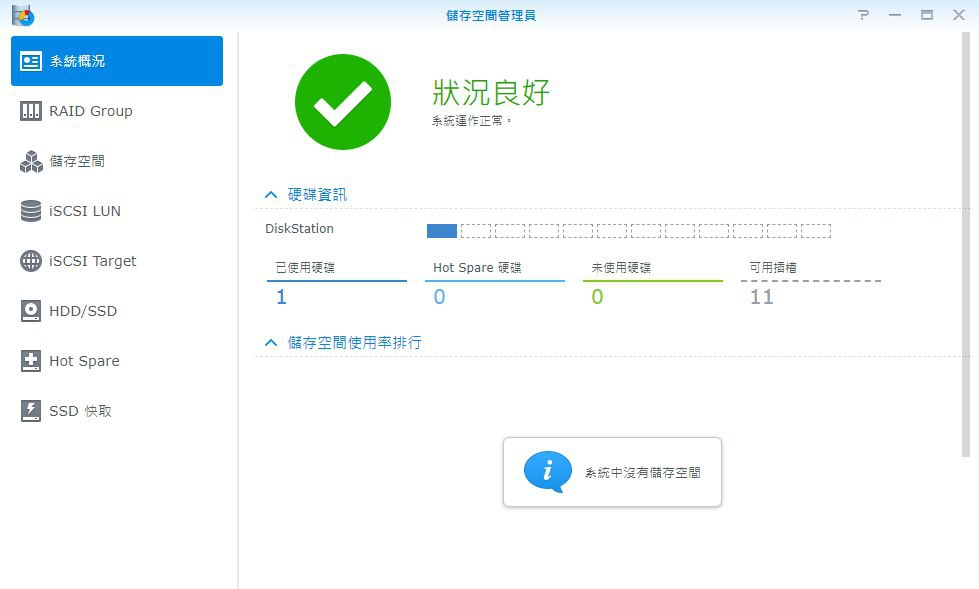Click the SSD 快取 lightning icon
979x589 pixels.
click(31, 411)
